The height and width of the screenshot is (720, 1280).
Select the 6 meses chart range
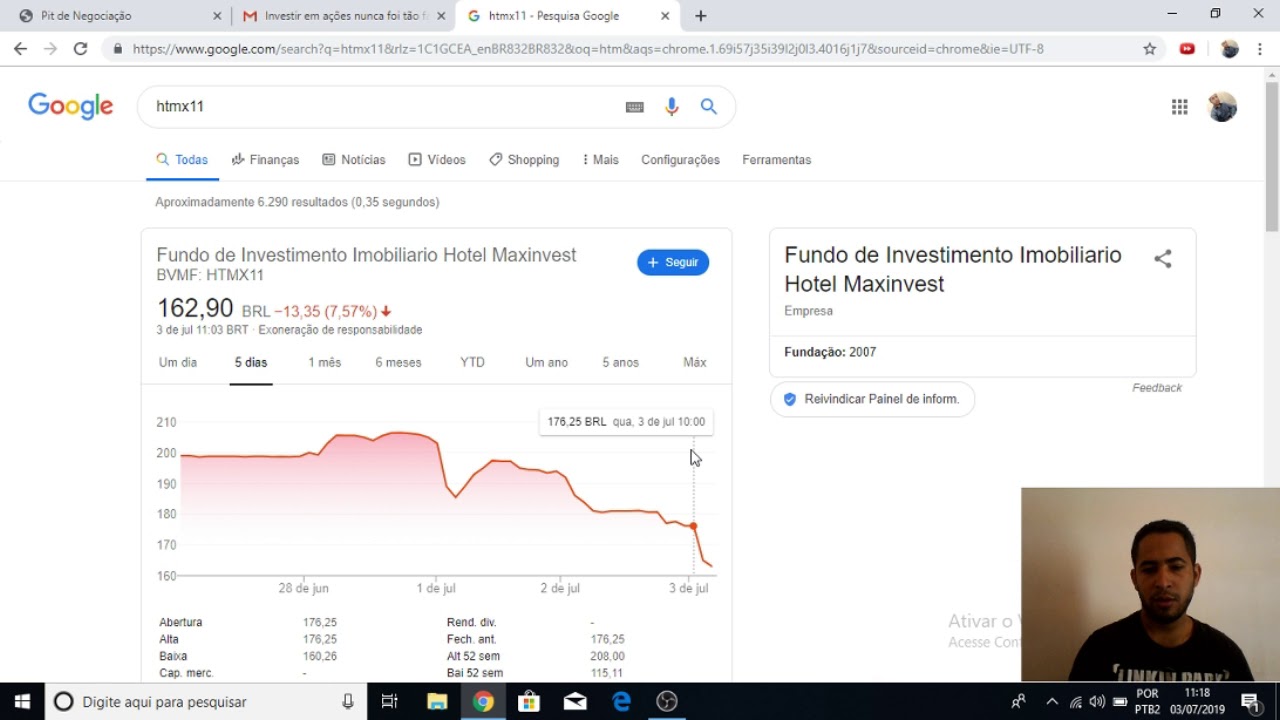point(398,362)
